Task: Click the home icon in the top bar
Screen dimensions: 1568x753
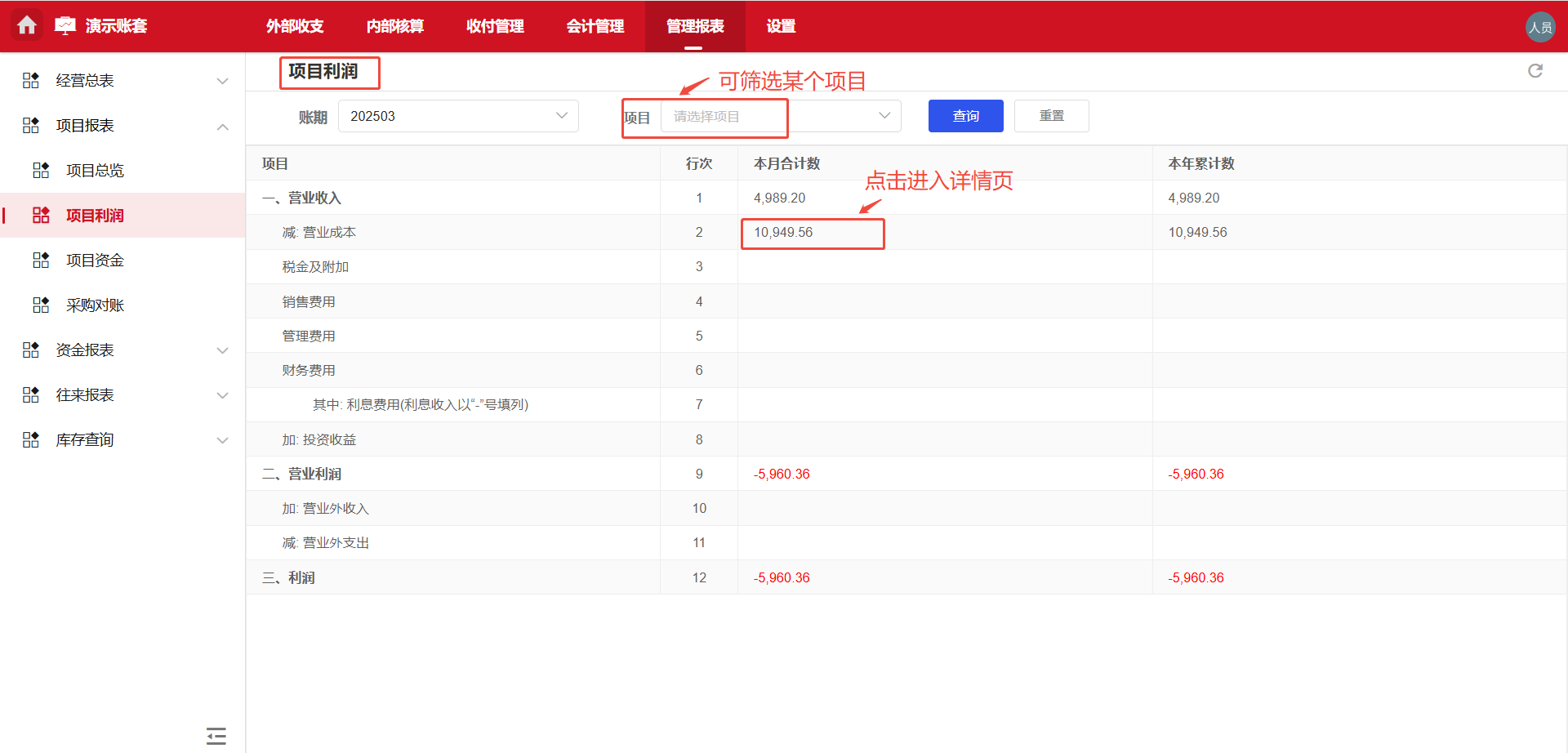Action: (x=27, y=25)
